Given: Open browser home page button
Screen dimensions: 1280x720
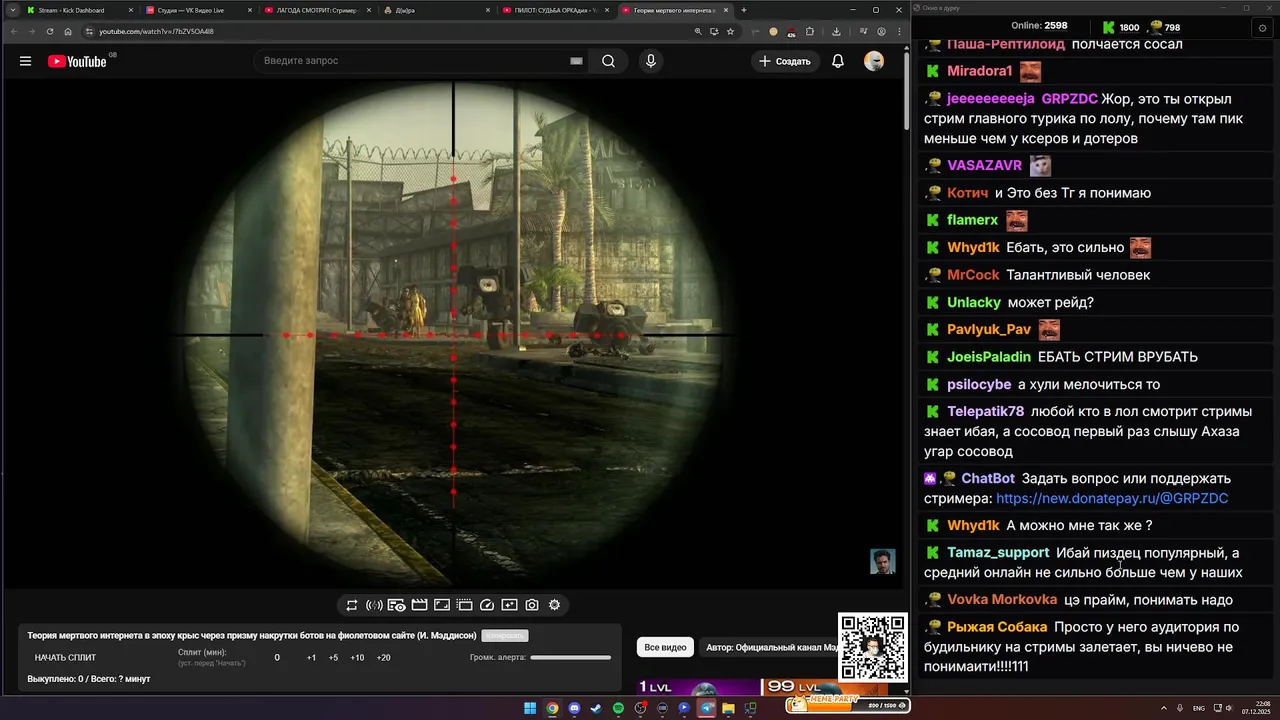Looking at the screenshot, I should click(x=68, y=31).
